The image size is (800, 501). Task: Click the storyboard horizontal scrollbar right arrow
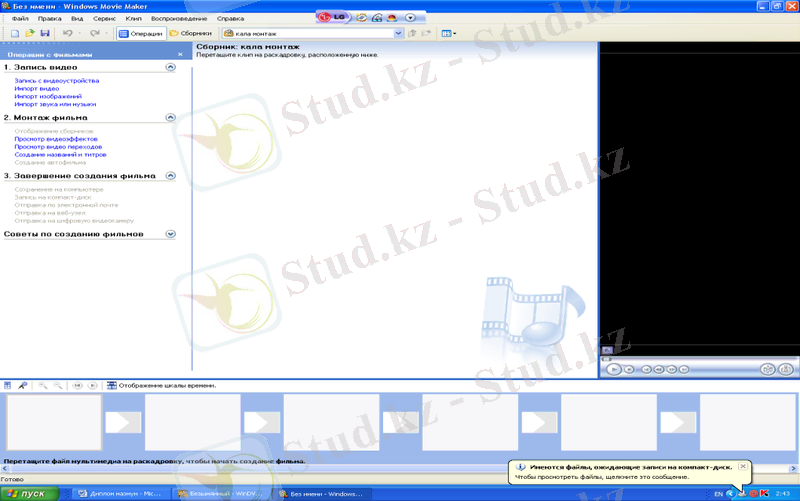[793, 468]
